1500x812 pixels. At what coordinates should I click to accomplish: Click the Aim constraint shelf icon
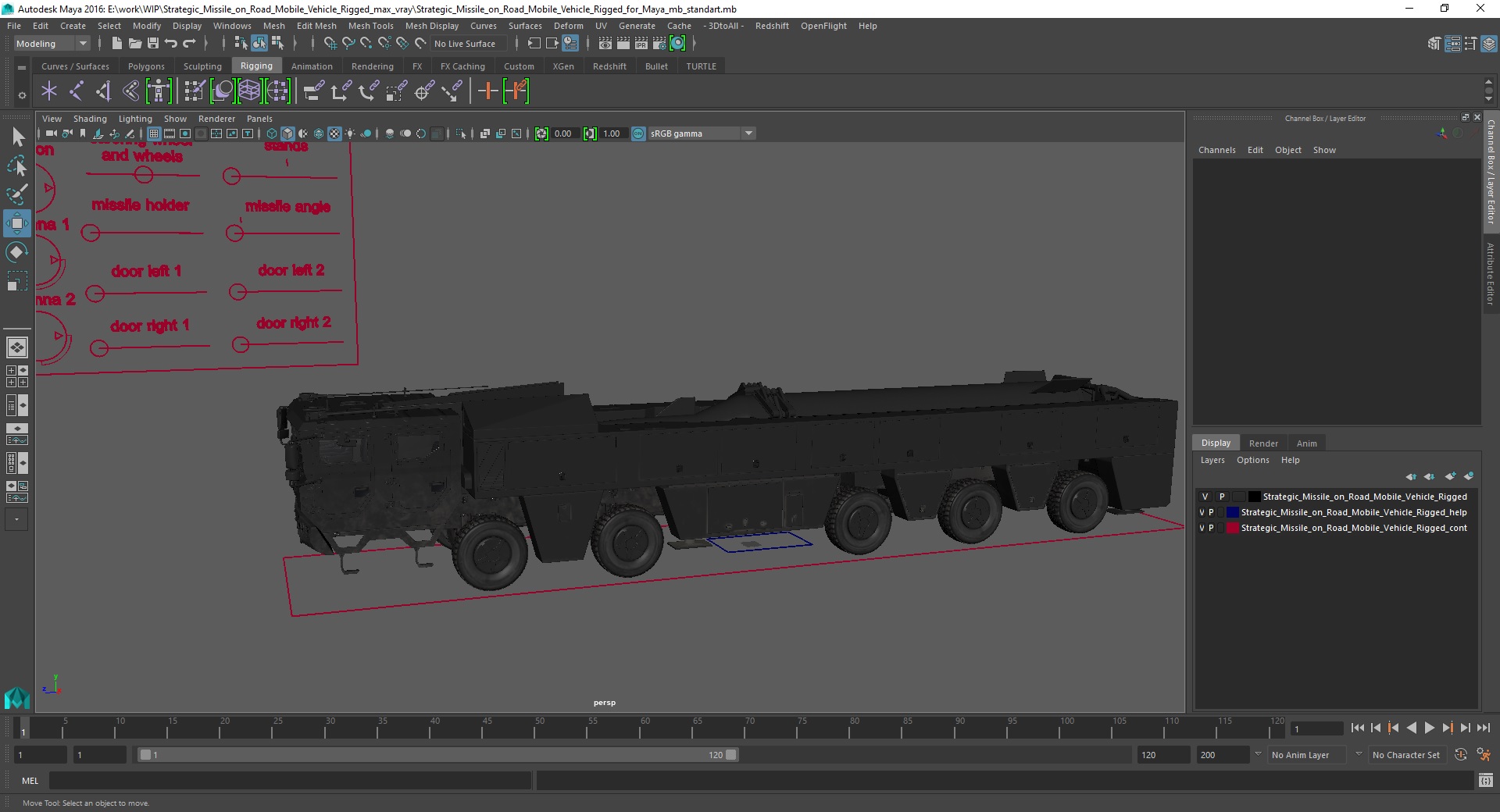[424, 91]
